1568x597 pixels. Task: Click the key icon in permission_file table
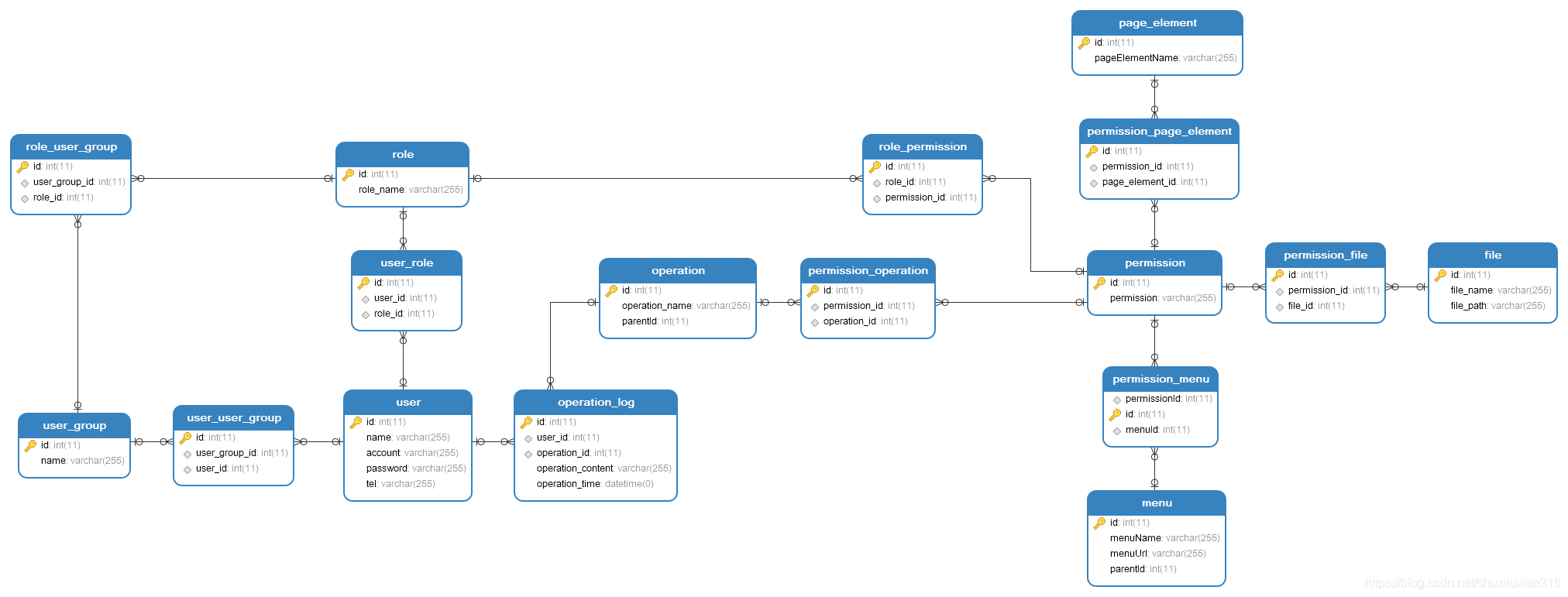(1277, 275)
